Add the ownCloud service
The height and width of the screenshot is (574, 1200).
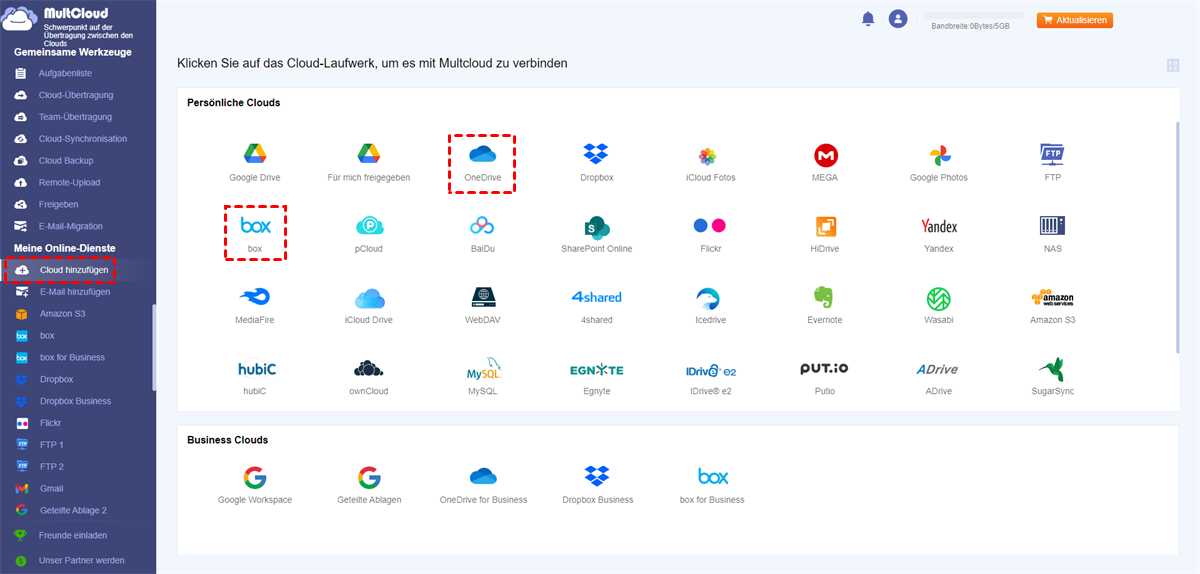coord(368,377)
